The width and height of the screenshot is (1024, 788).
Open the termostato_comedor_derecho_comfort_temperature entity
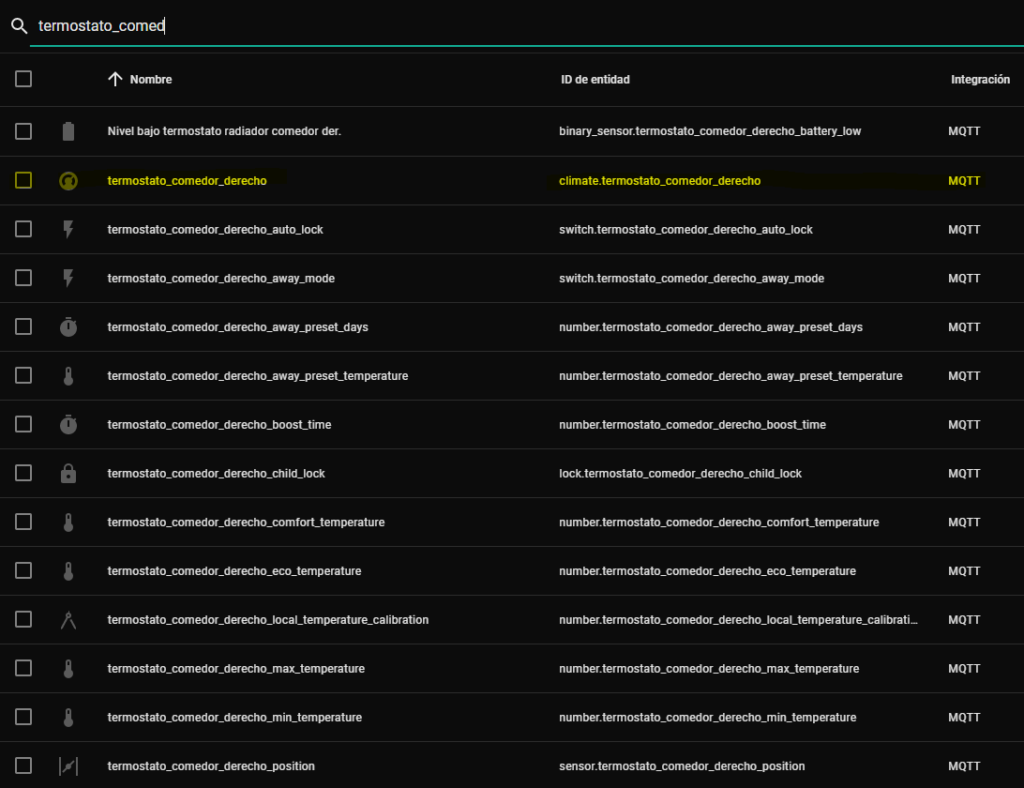(x=246, y=522)
